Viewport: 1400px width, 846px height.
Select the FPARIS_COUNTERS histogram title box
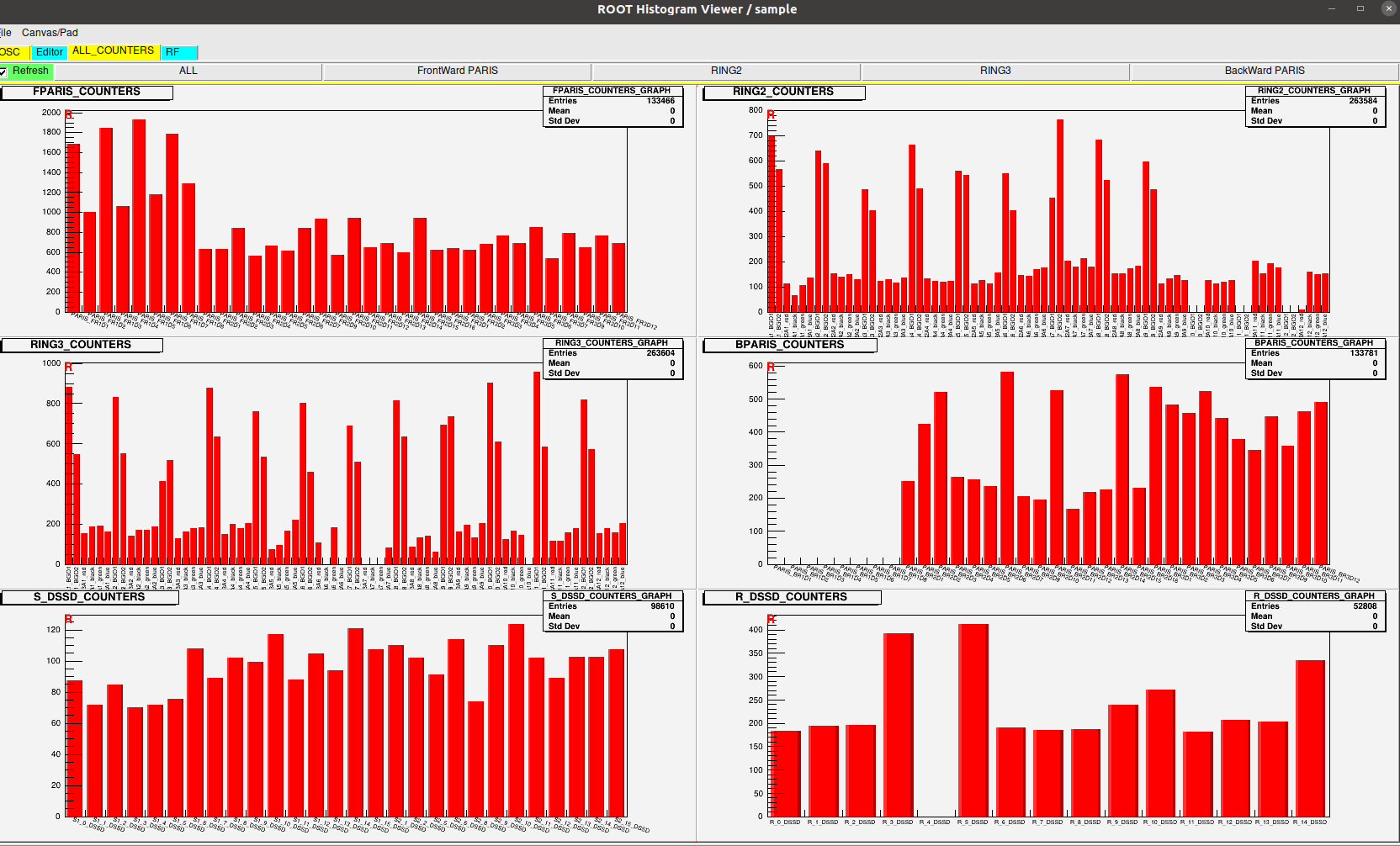[x=87, y=92]
